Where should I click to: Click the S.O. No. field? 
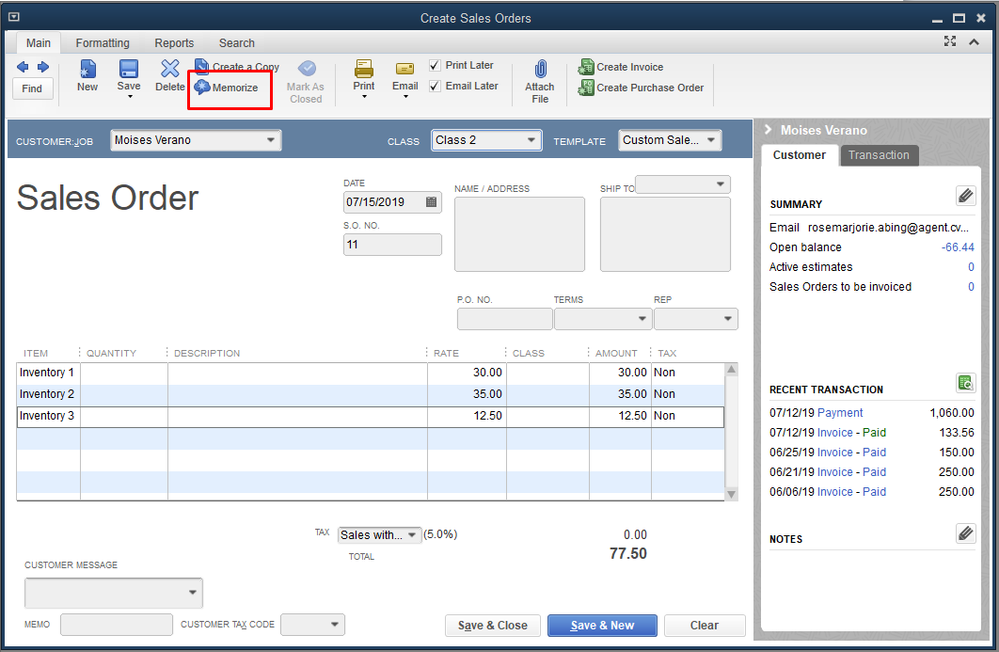pos(392,245)
